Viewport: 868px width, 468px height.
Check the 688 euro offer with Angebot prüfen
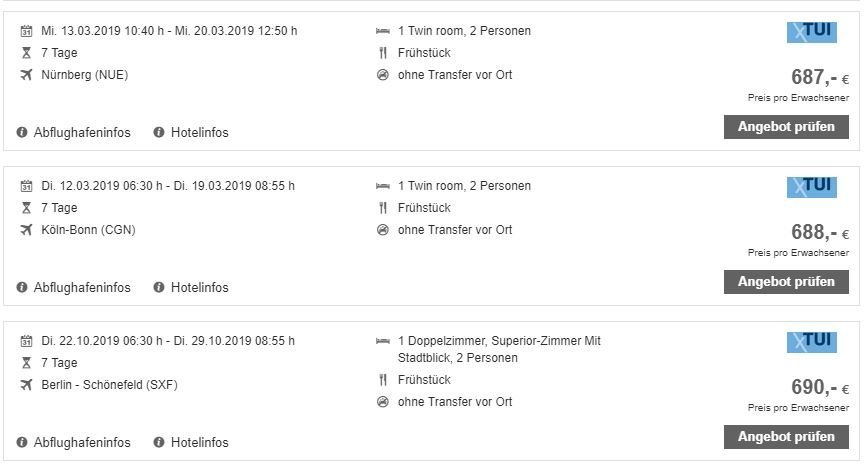pyautogui.click(x=786, y=282)
